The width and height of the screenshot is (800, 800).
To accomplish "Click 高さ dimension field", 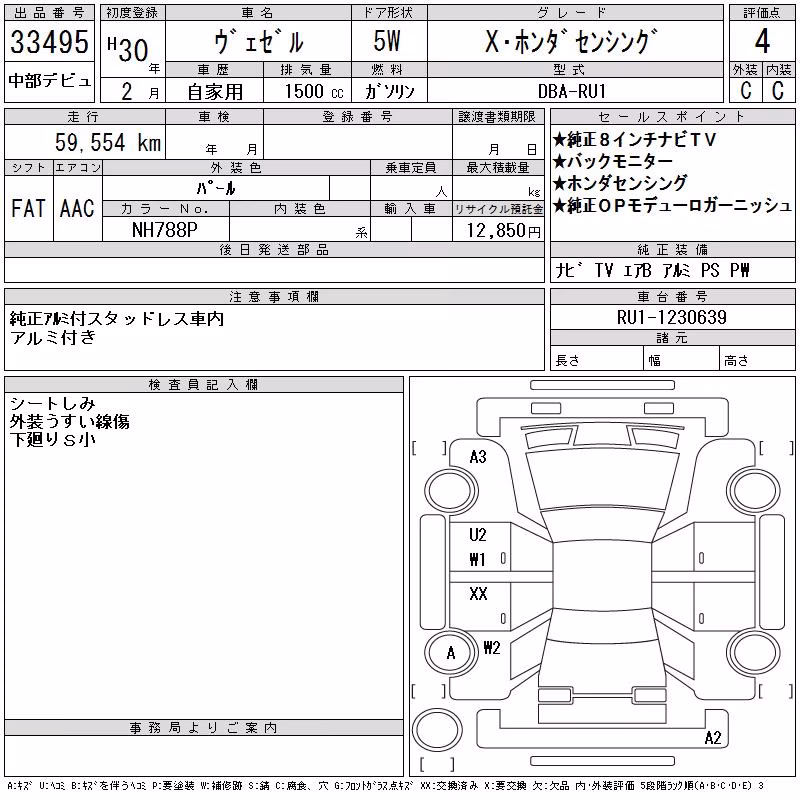I will pos(757,360).
